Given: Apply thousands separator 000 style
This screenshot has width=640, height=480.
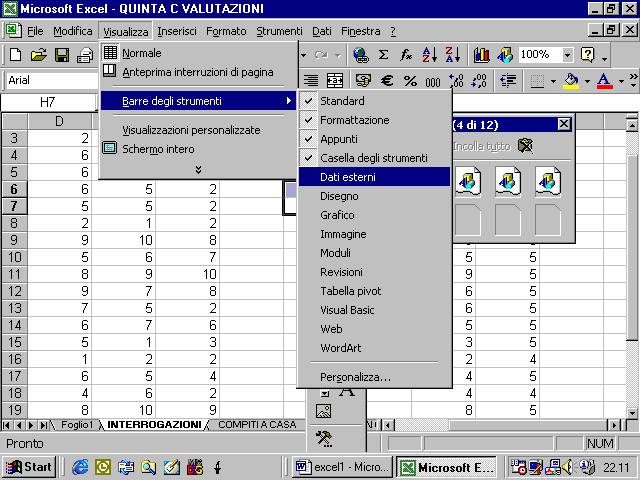Looking at the screenshot, I should pyautogui.click(x=433, y=82).
